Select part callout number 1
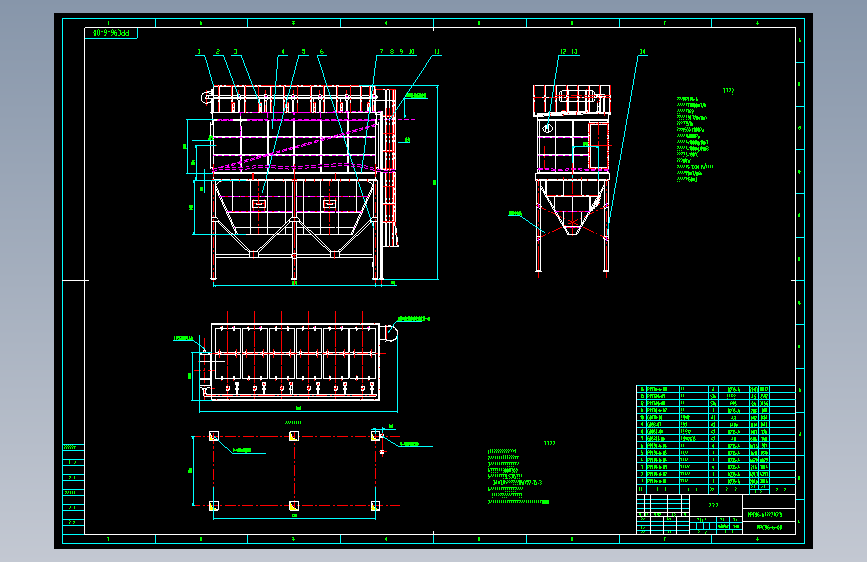The width and height of the screenshot is (867, 562). 200,51
